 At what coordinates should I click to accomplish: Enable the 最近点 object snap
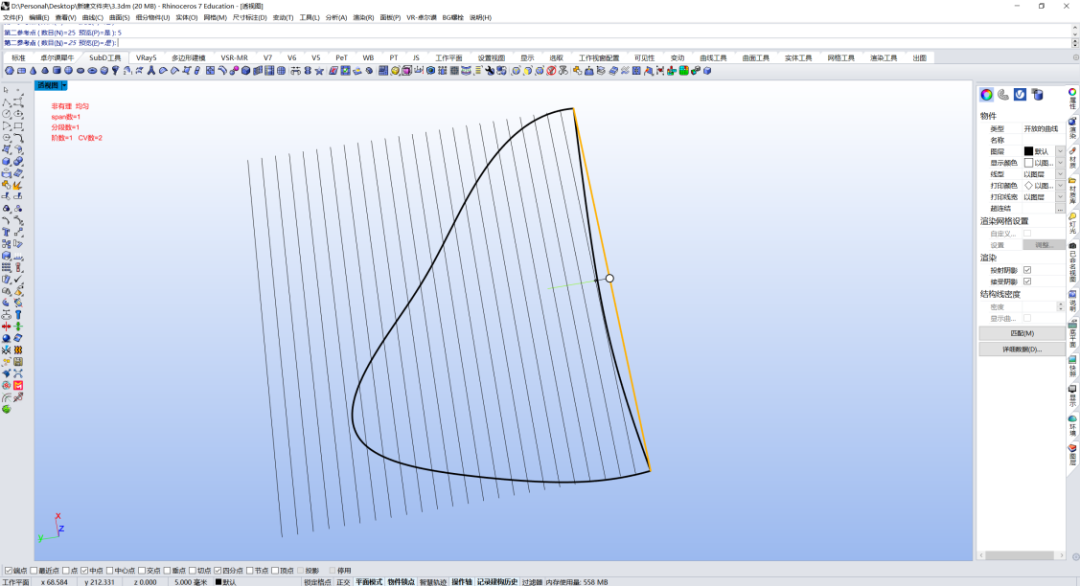(34, 571)
